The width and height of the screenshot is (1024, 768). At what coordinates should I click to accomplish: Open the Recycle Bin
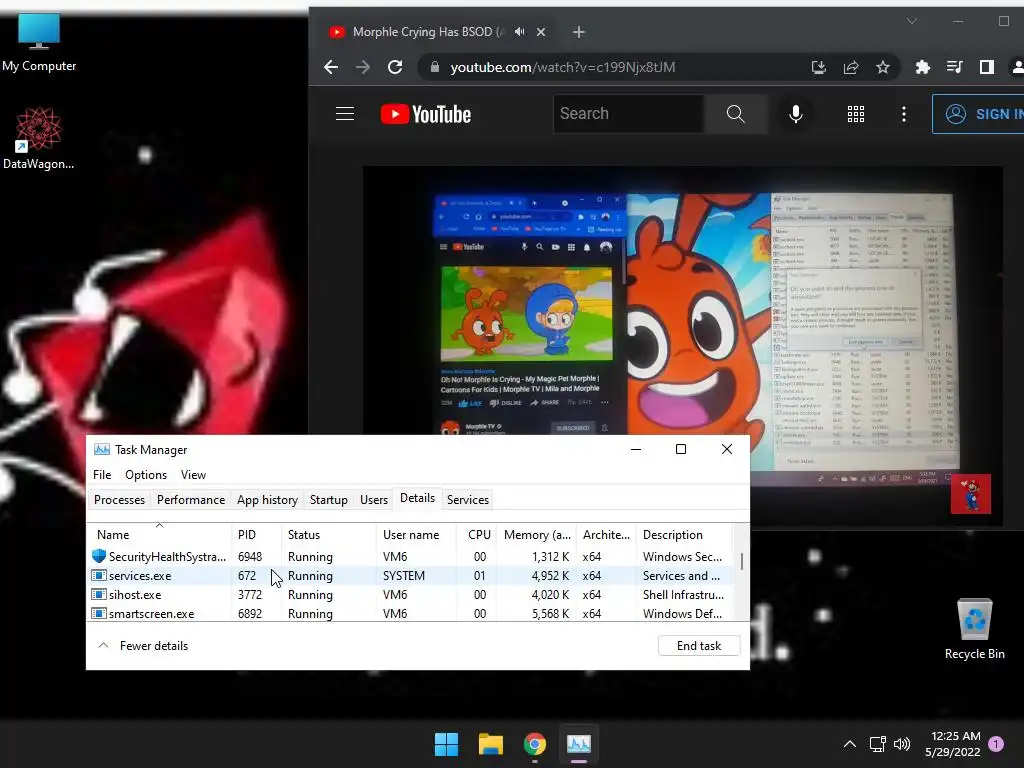pos(974,629)
